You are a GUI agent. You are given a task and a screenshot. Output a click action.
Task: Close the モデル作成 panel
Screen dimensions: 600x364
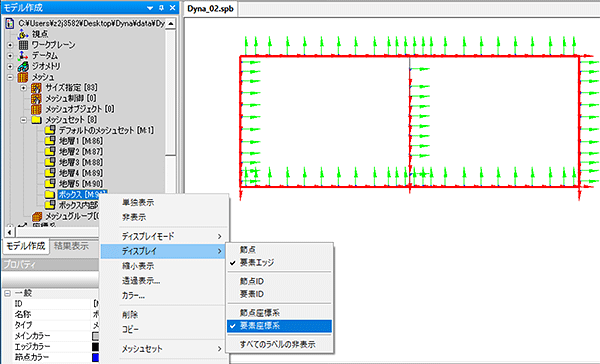coord(173,8)
